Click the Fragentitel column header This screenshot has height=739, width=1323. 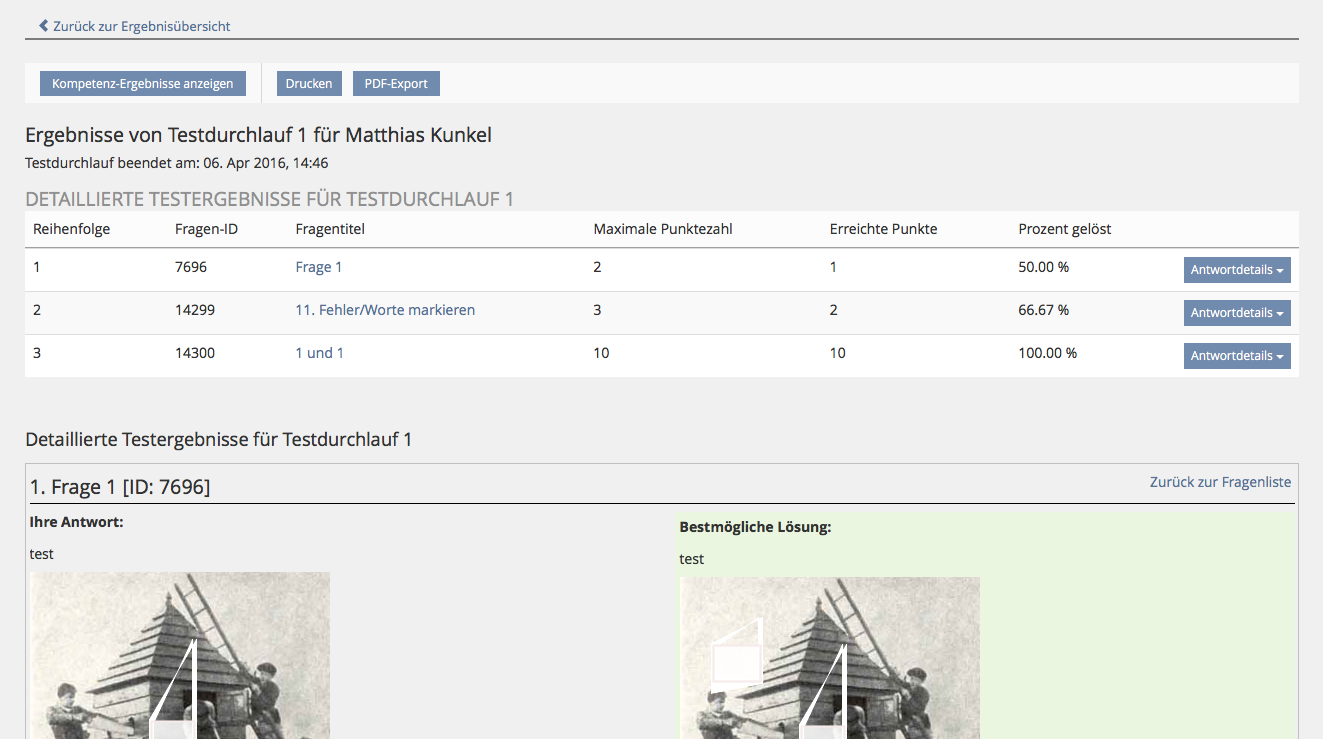(x=330, y=229)
